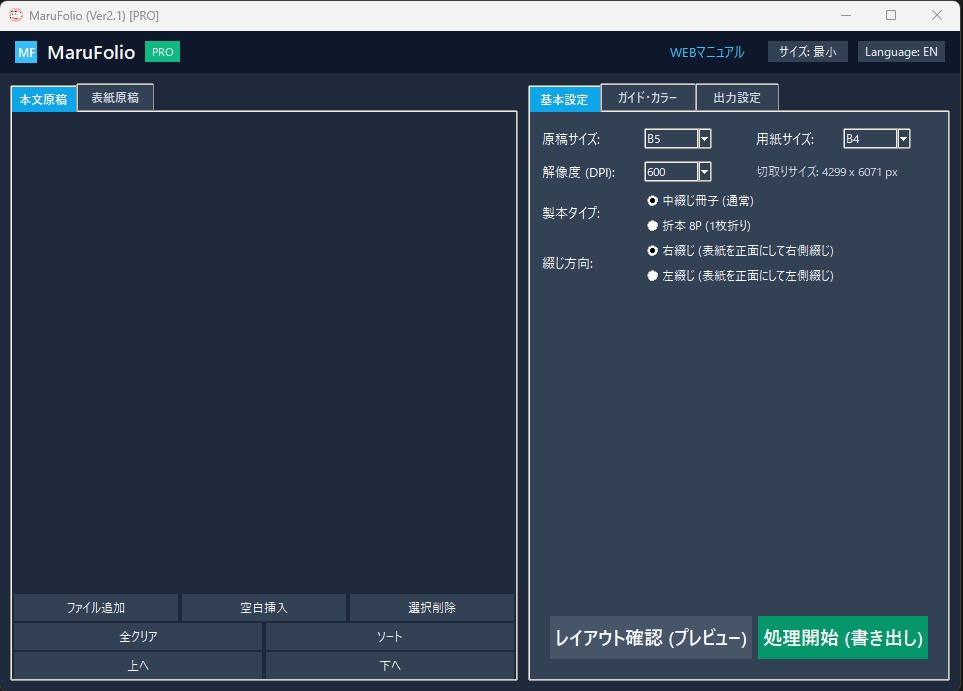Click the DPI field showing 600
Viewport: 963px width, 691px height.
671,172
